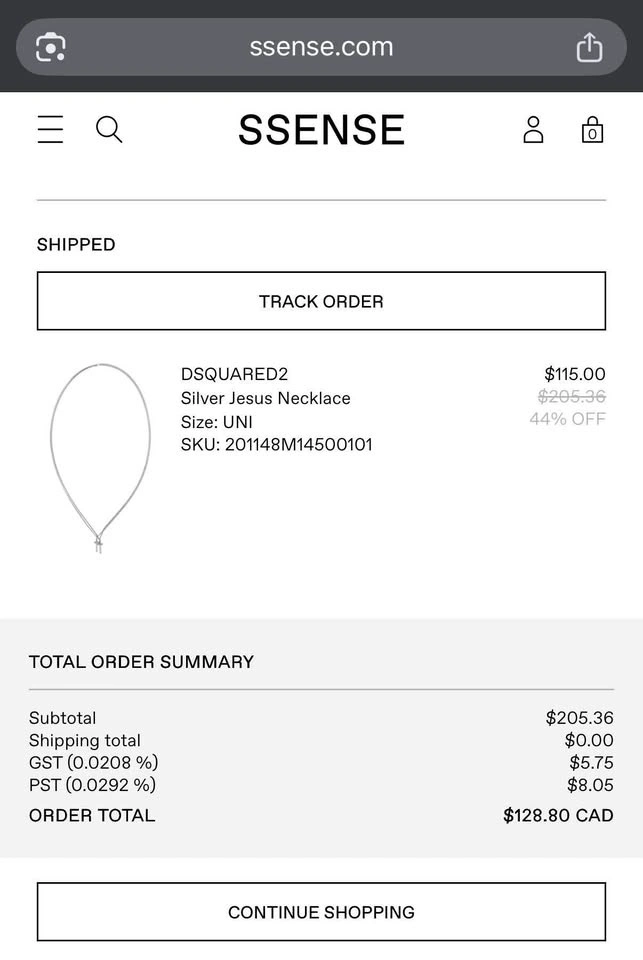Go to the SSENSE logo homepage
The height and width of the screenshot is (960, 643).
click(321, 130)
